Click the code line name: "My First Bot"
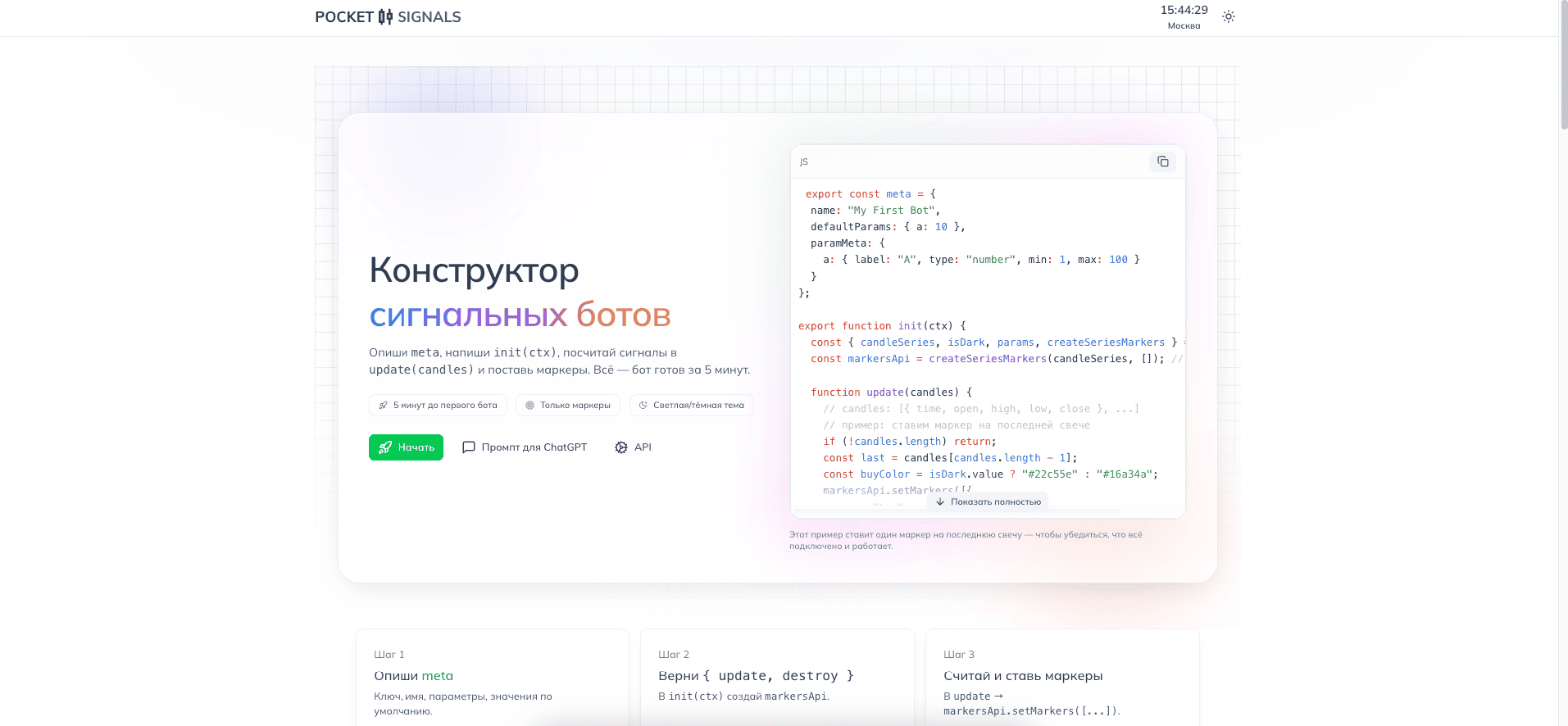1568x726 pixels. (x=875, y=211)
